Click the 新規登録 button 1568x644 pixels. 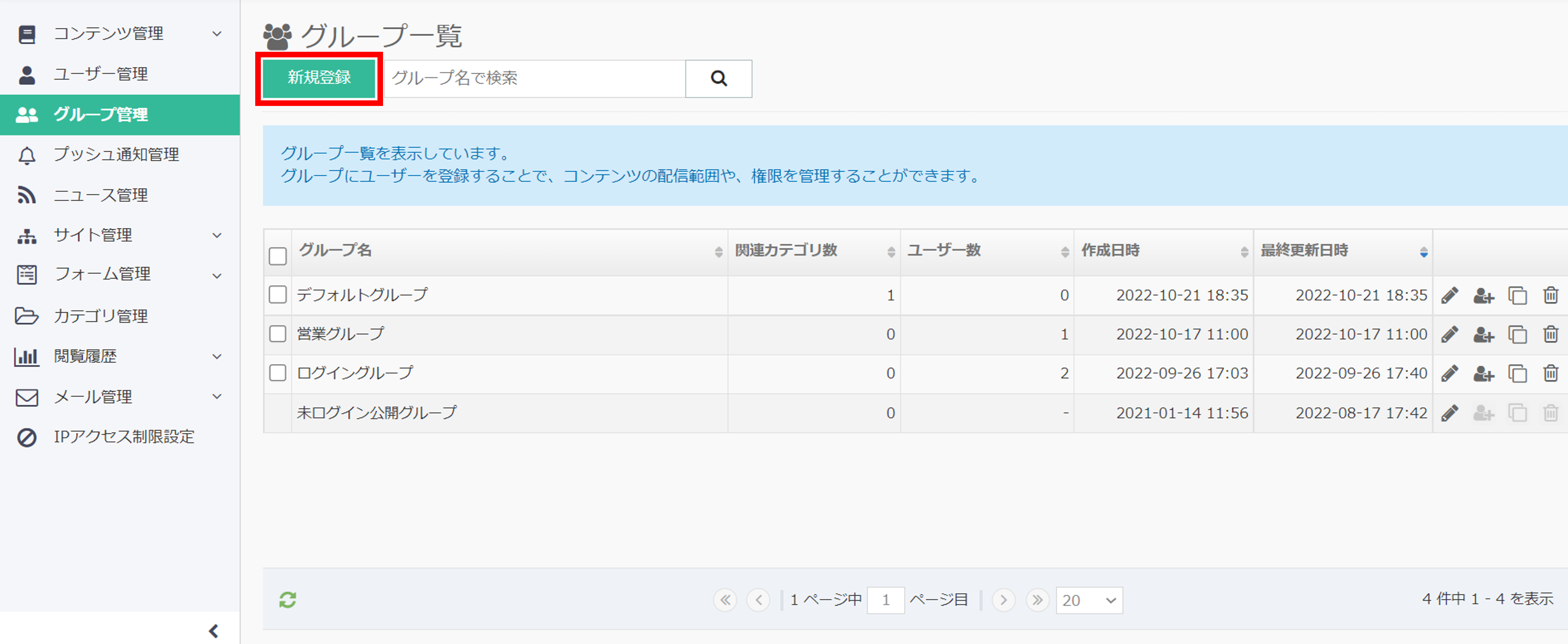point(319,78)
